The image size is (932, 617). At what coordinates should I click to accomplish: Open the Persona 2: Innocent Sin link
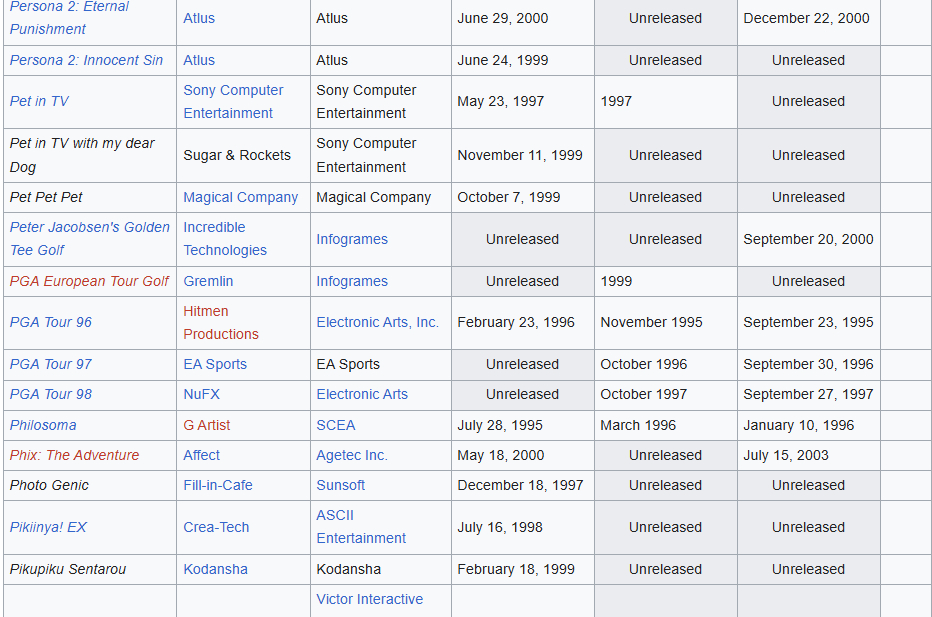point(86,60)
